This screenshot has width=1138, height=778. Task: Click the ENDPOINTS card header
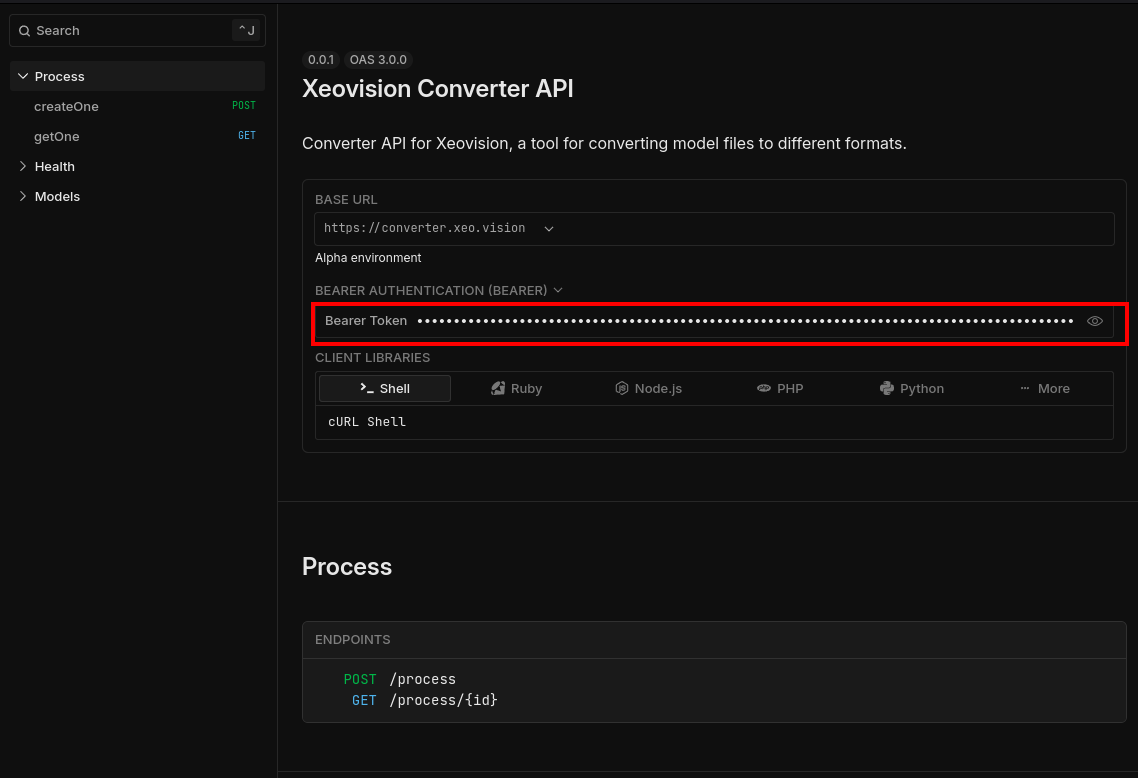(x=714, y=640)
